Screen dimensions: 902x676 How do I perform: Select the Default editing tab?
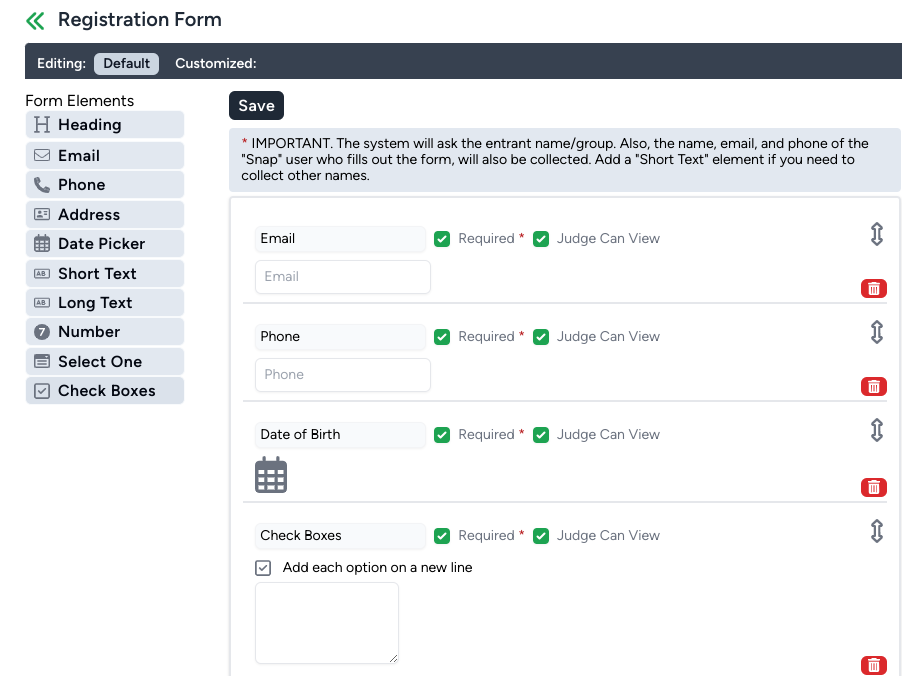126,63
